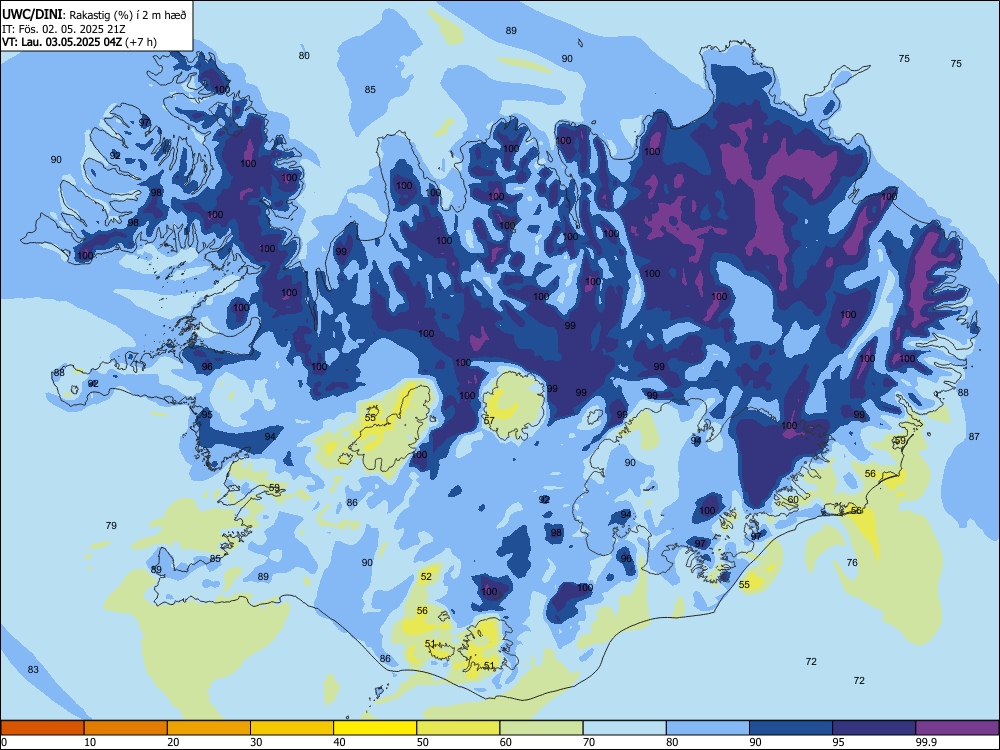Select the medium blue 80–90 legend swatch
This screenshot has height=750, width=1000.
pyautogui.click(x=708, y=728)
